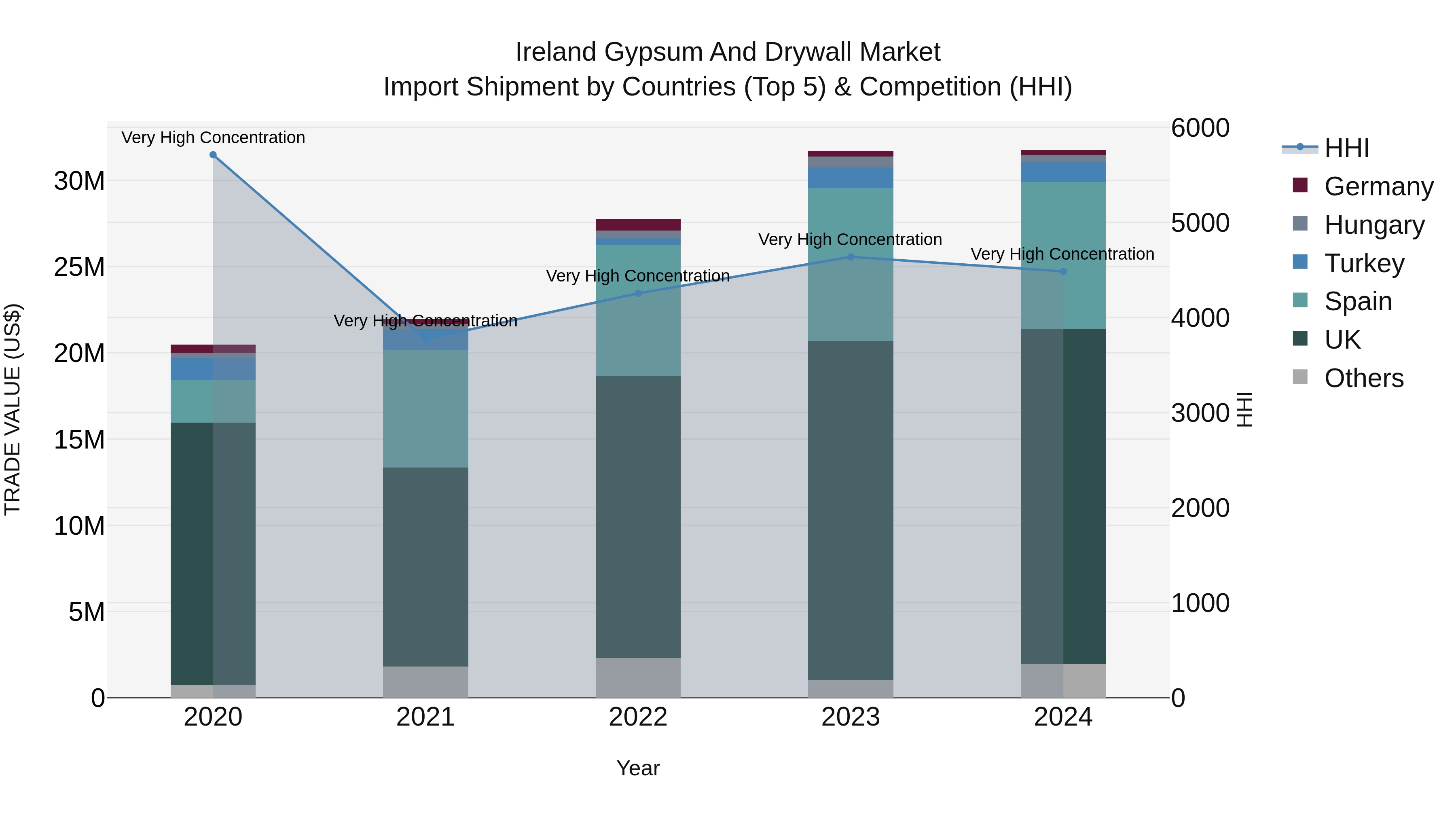Select the Germany segment of 2022 bar
This screenshot has height=819, width=1456.
[638, 225]
